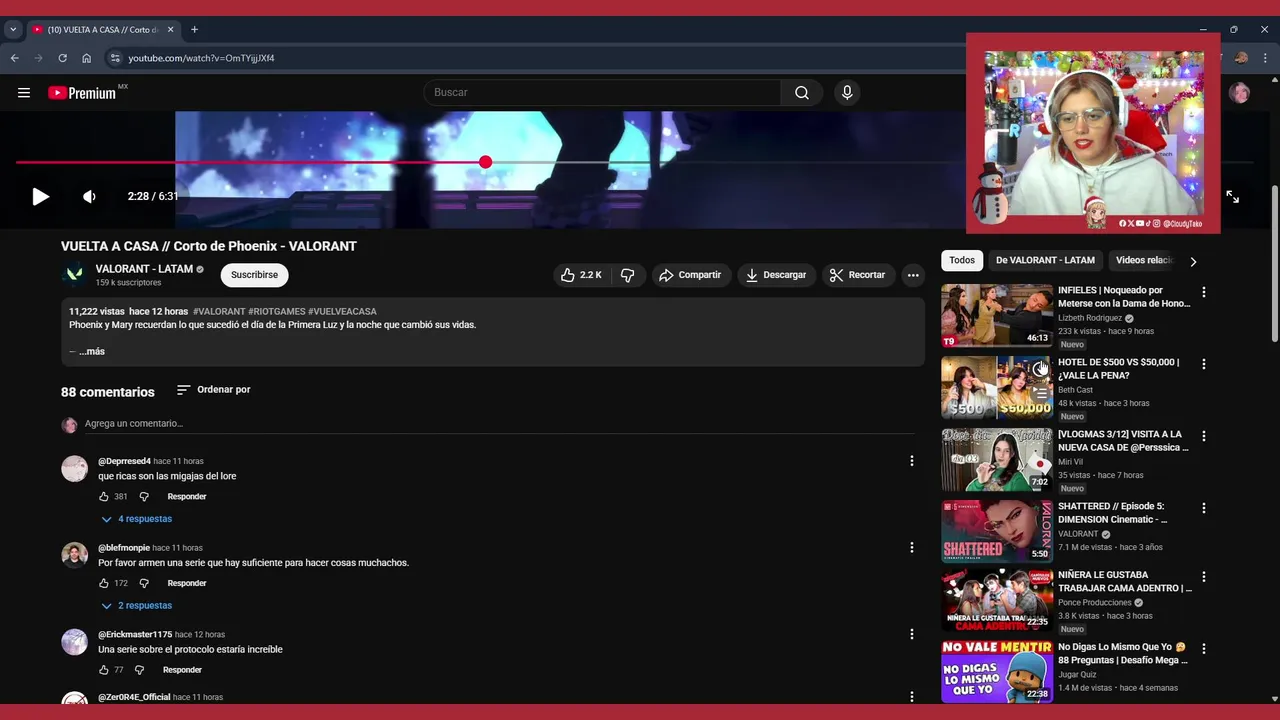Dislike the comment by @Erickmaster1175
Image resolution: width=1280 pixels, height=720 pixels.
(x=139, y=670)
